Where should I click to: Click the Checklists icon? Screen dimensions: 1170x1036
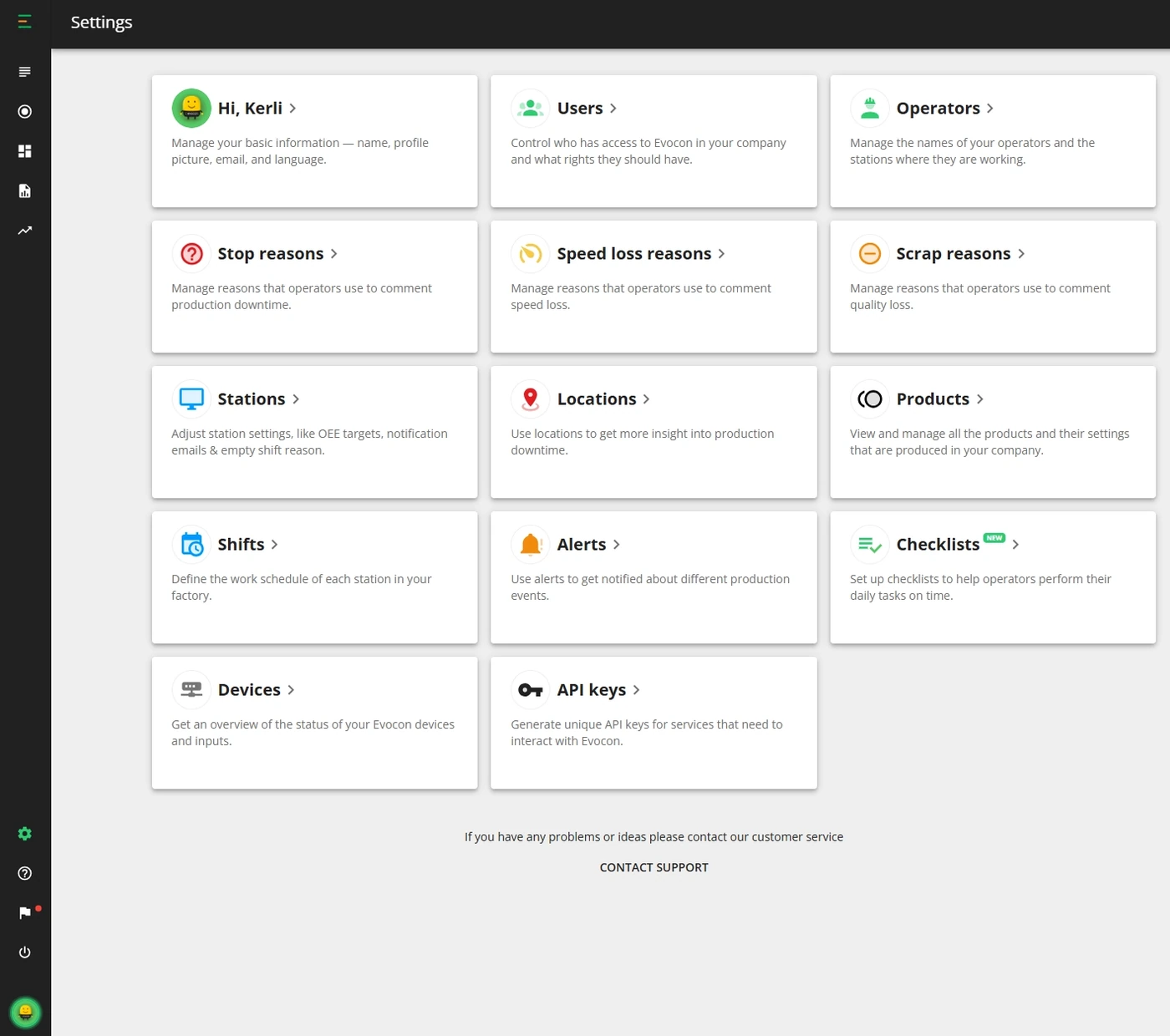point(870,544)
